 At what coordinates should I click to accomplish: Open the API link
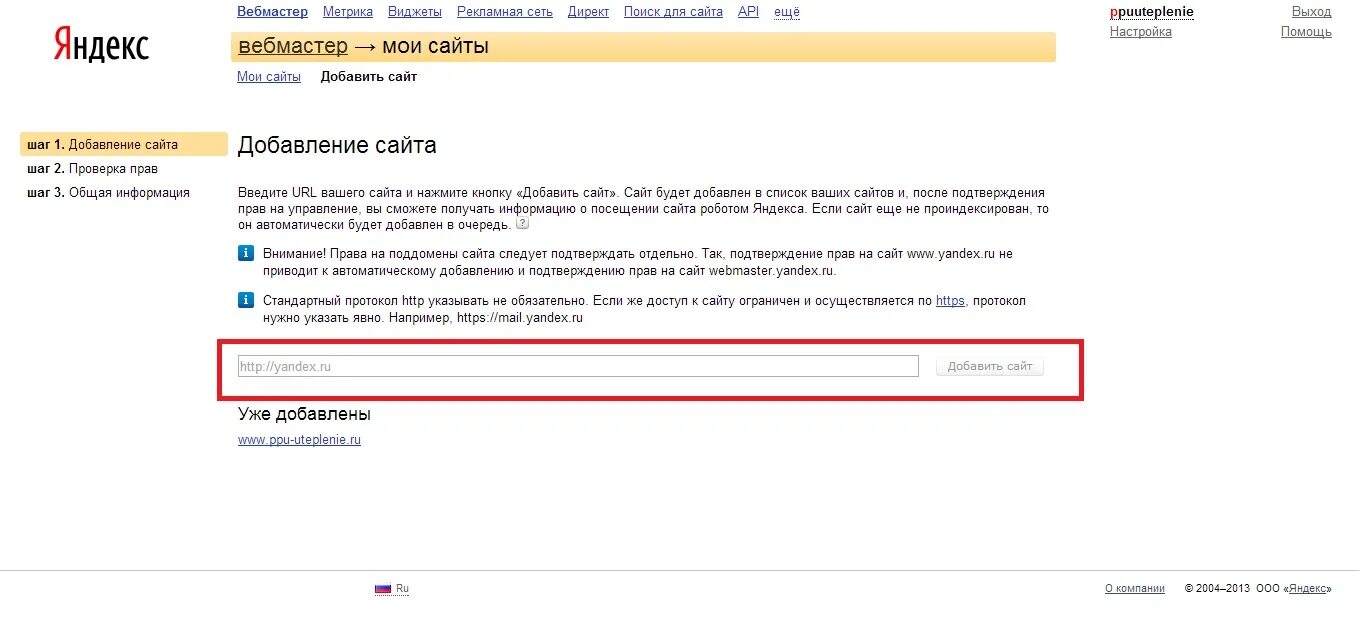click(748, 12)
